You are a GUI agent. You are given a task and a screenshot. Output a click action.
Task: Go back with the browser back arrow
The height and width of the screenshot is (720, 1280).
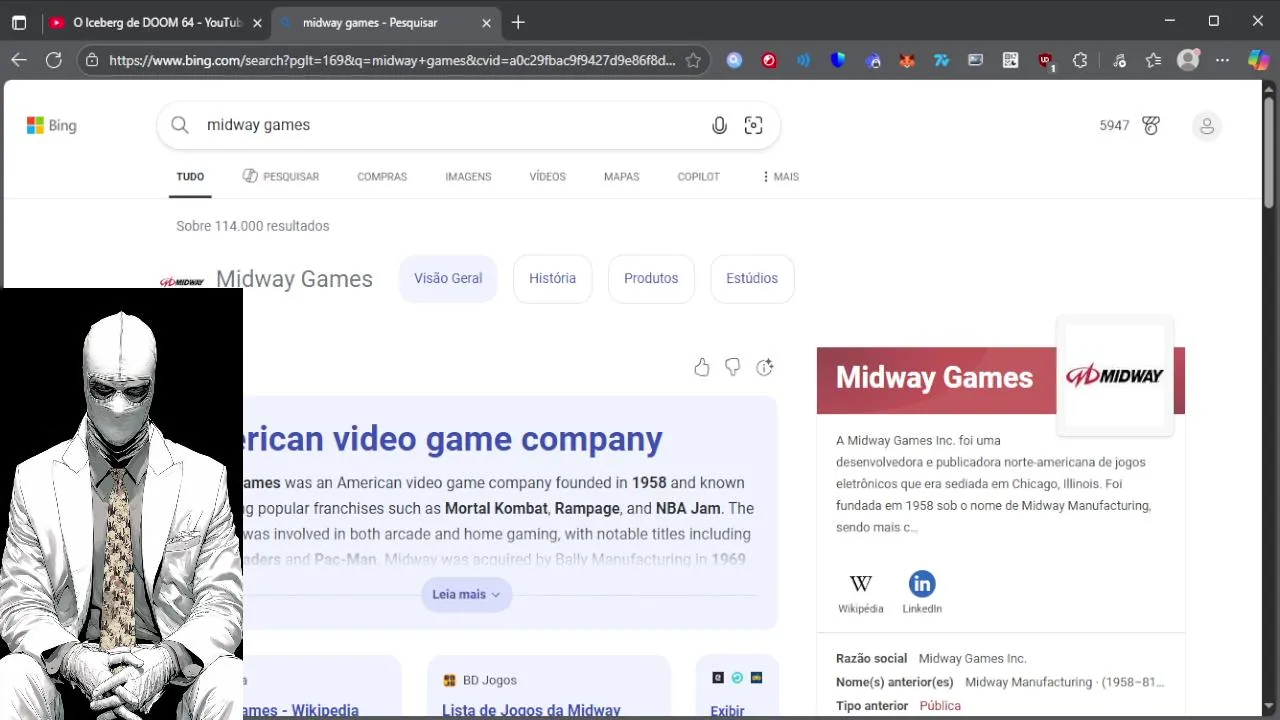click(x=19, y=60)
